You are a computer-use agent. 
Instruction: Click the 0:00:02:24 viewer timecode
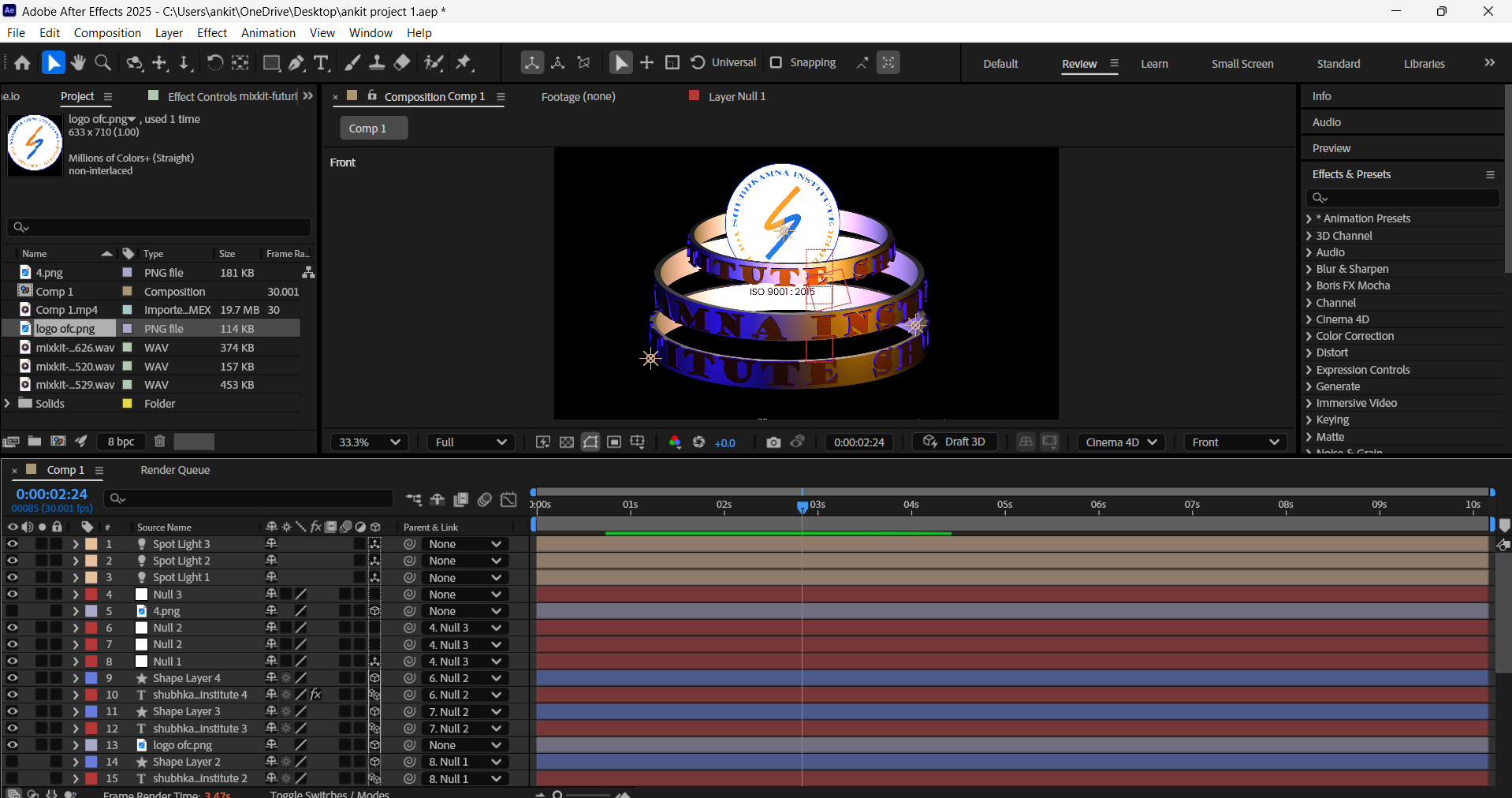point(859,442)
